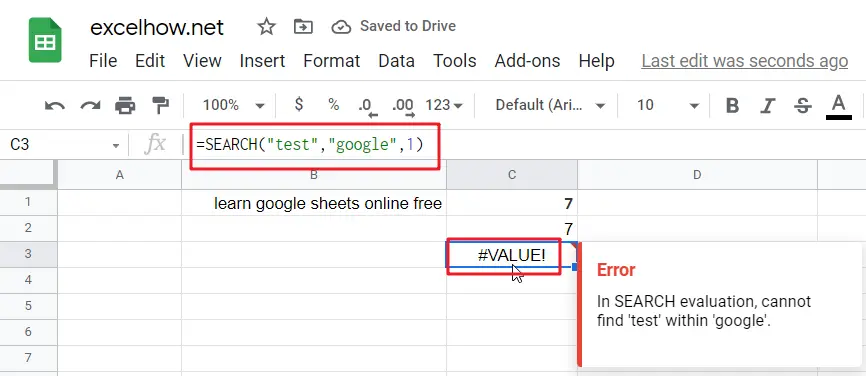This screenshot has height=376, width=866.
Task: Increase decimal places
Action: tap(403, 107)
